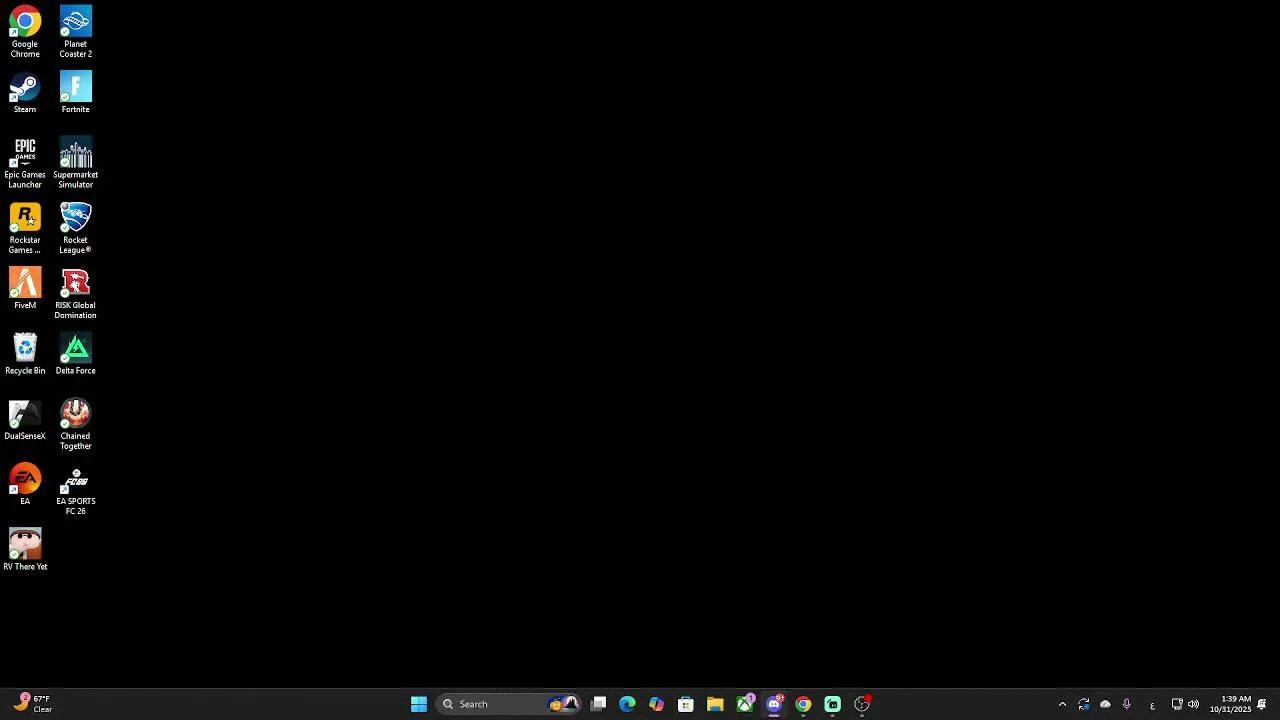Open the Xbox app from the taskbar
This screenshot has height=720, width=1280.
pyautogui.click(x=745, y=704)
